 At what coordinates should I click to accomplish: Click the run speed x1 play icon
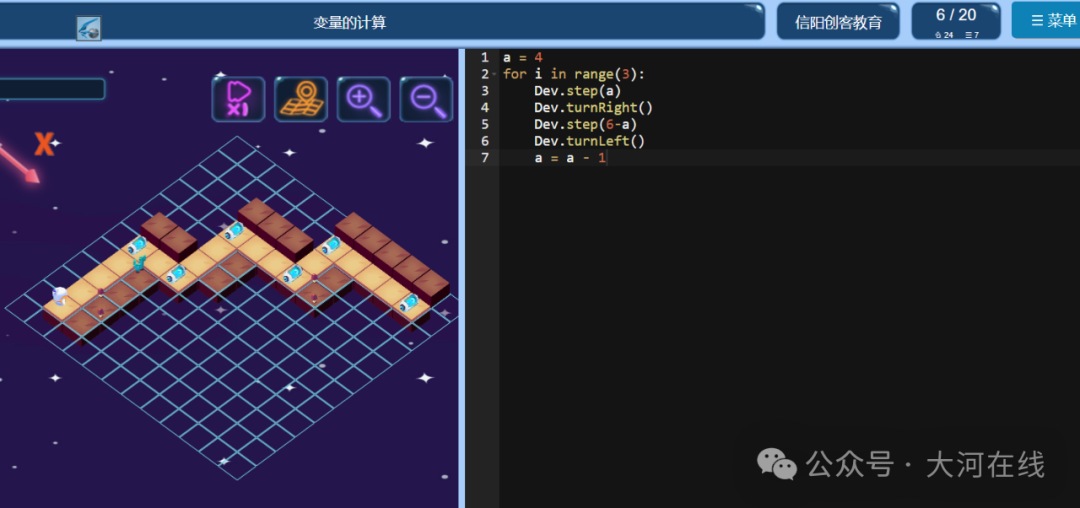[x=238, y=99]
